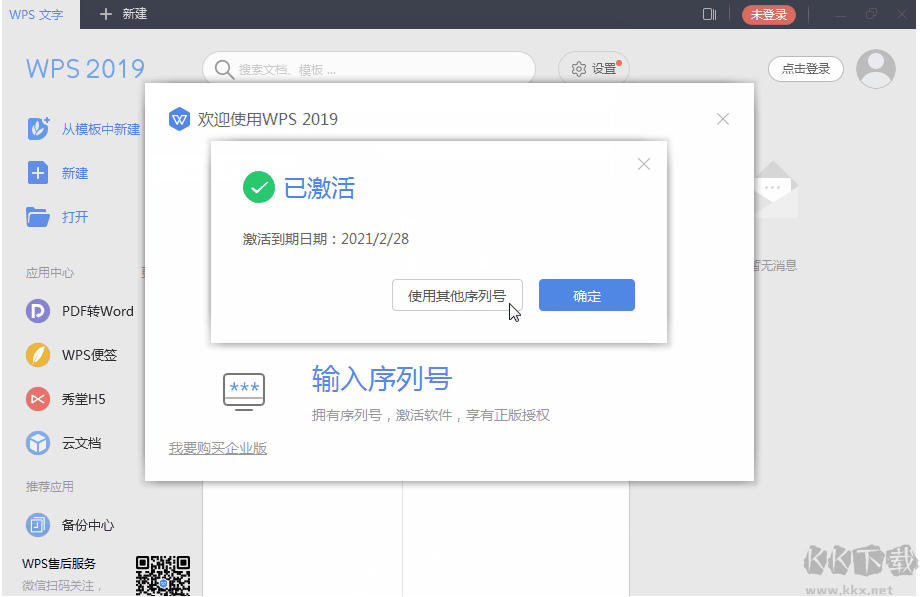Open the PDF转Word tool
The width and height of the screenshot is (920, 597).
pos(95,311)
